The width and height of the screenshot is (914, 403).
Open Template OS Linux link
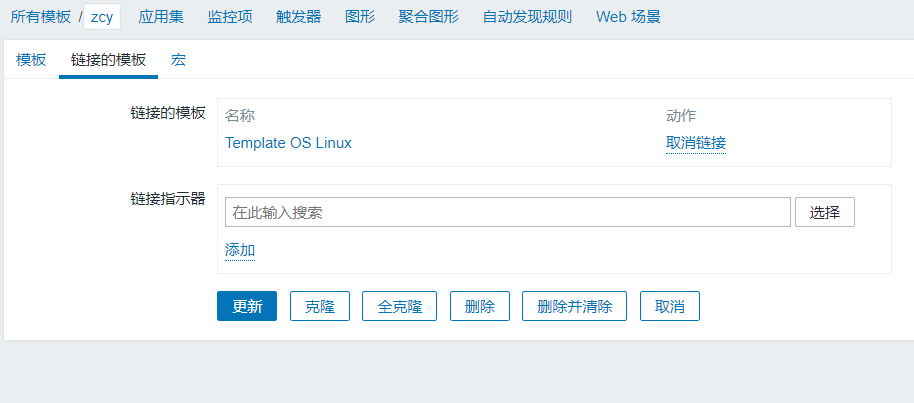[288, 143]
